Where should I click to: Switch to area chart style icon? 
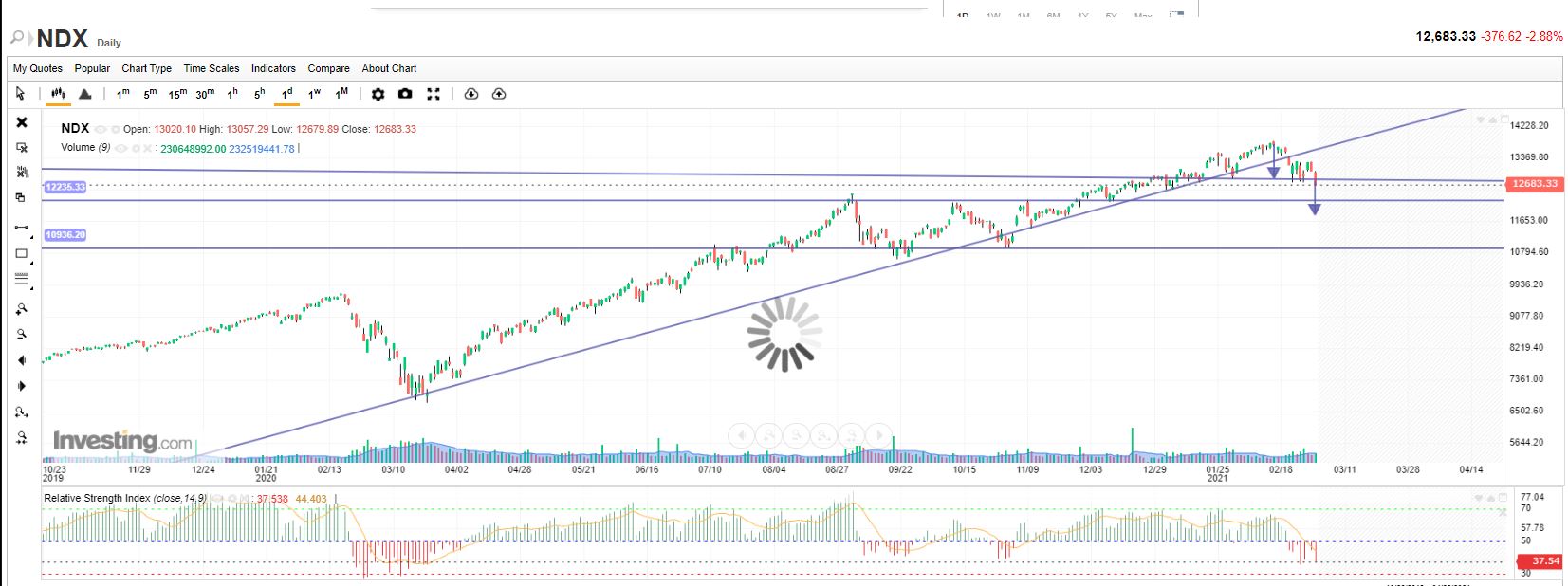click(x=85, y=94)
